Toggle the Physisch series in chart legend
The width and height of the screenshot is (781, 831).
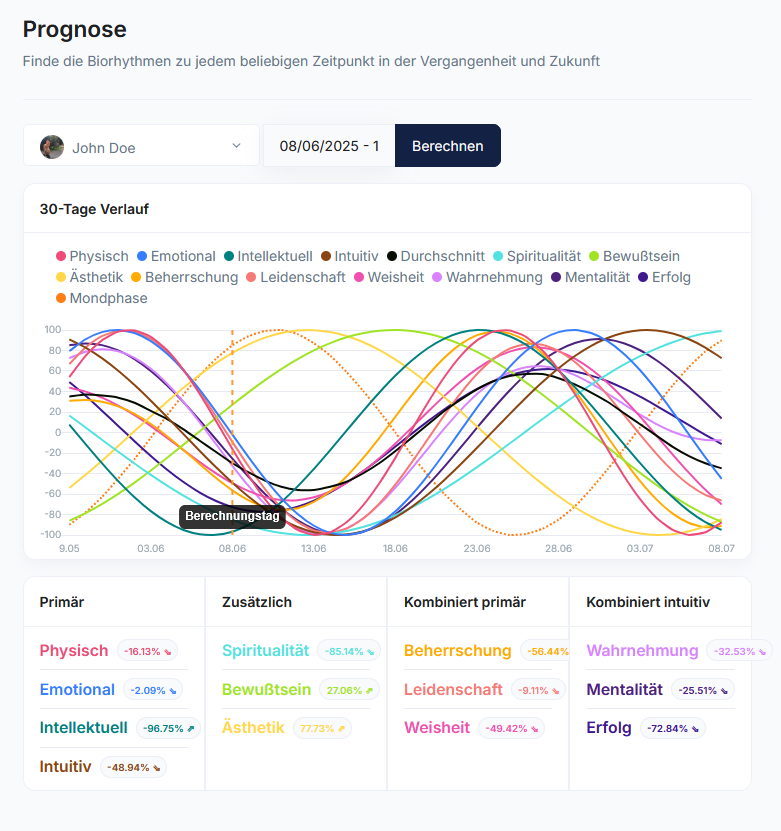pos(92,256)
